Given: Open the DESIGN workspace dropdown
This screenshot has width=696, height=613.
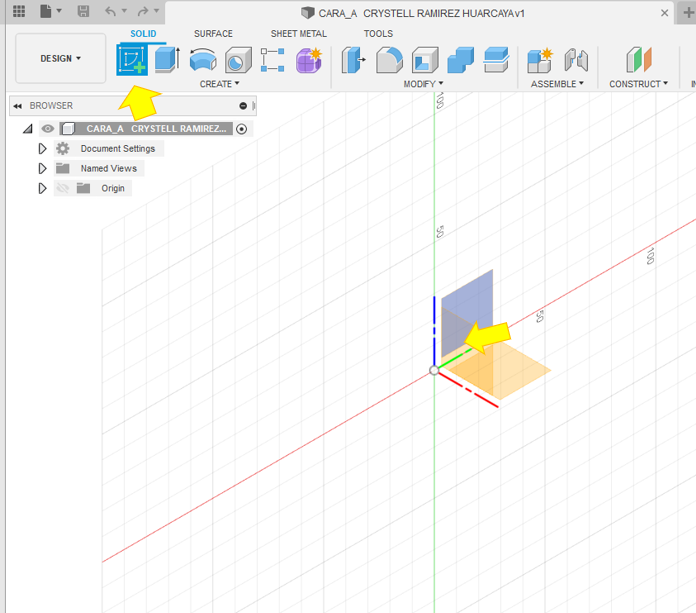Looking at the screenshot, I should [x=61, y=58].
